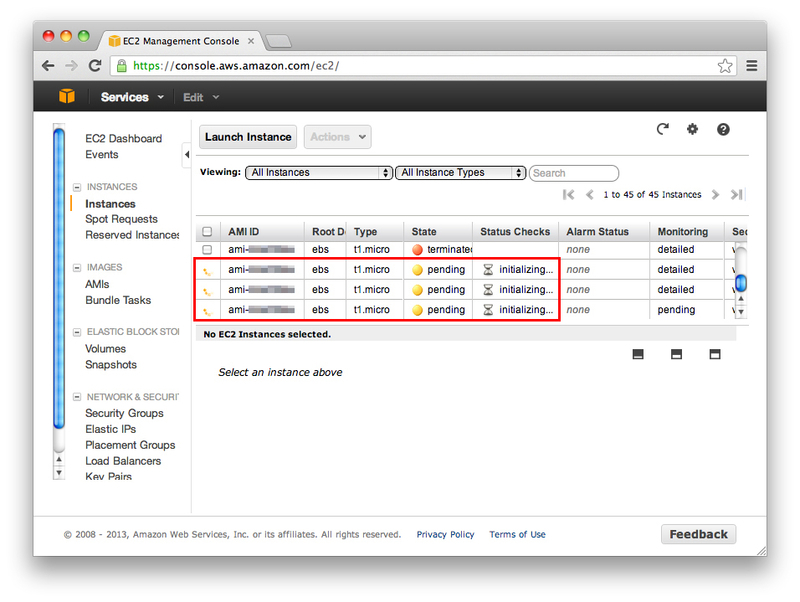800x602 pixels.
Task: Collapse the INSTANCES sidebar section
Action: [x=77, y=187]
